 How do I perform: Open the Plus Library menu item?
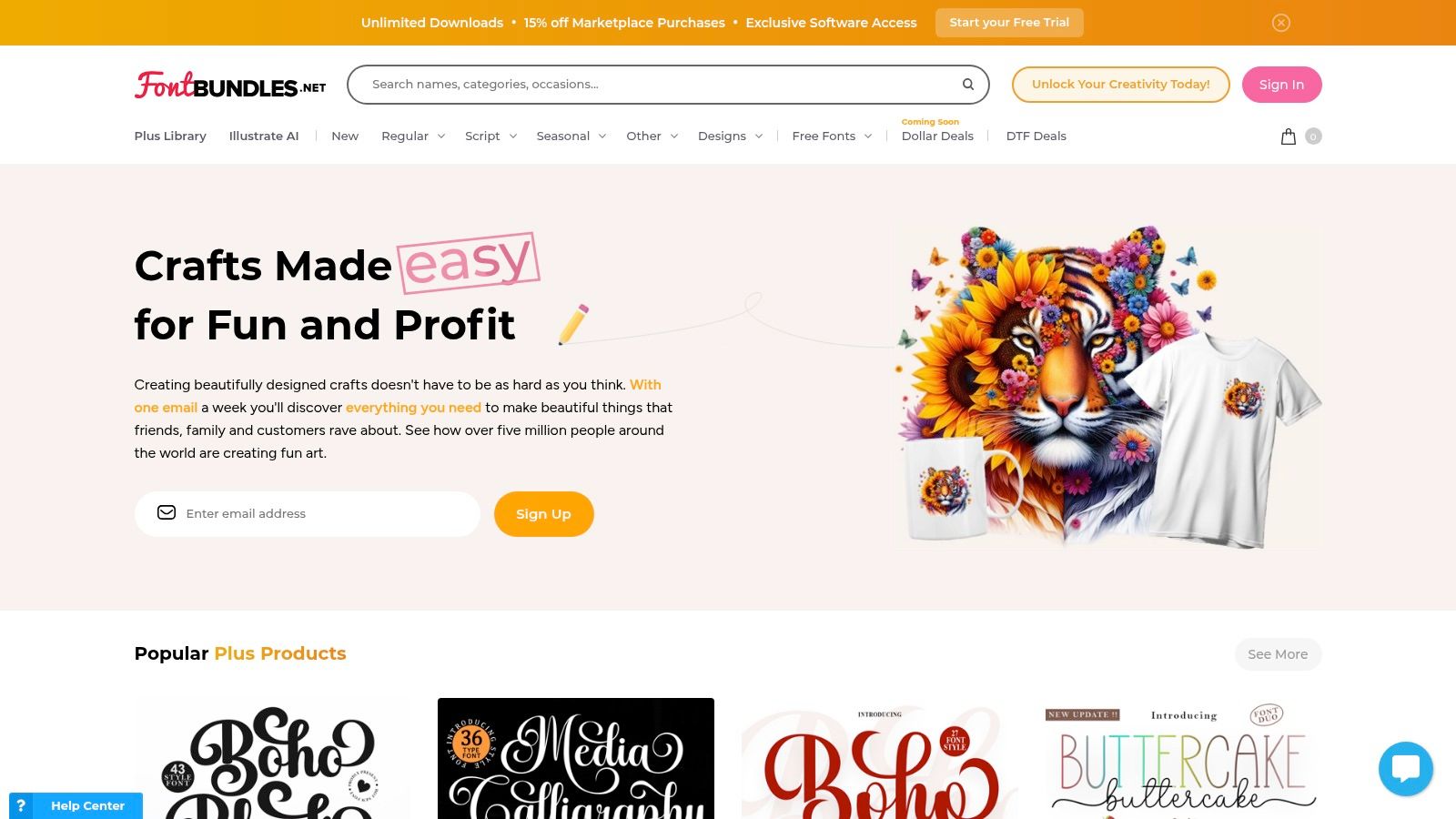click(x=170, y=136)
